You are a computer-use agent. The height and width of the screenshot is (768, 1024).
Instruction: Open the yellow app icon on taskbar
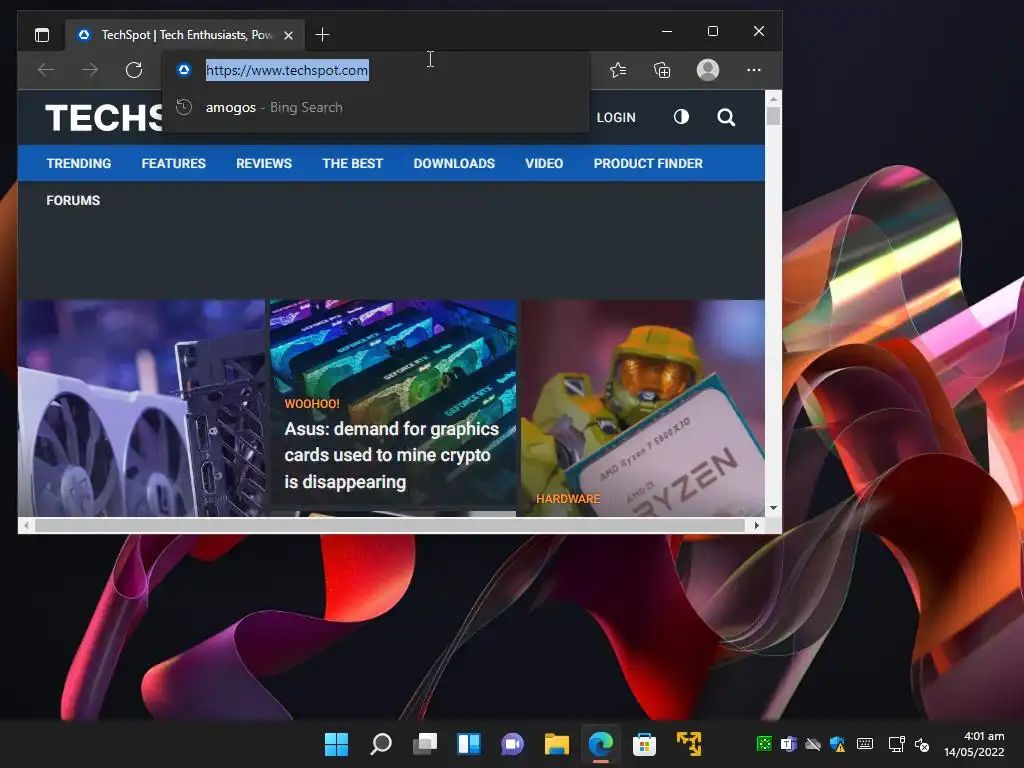(x=689, y=744)
